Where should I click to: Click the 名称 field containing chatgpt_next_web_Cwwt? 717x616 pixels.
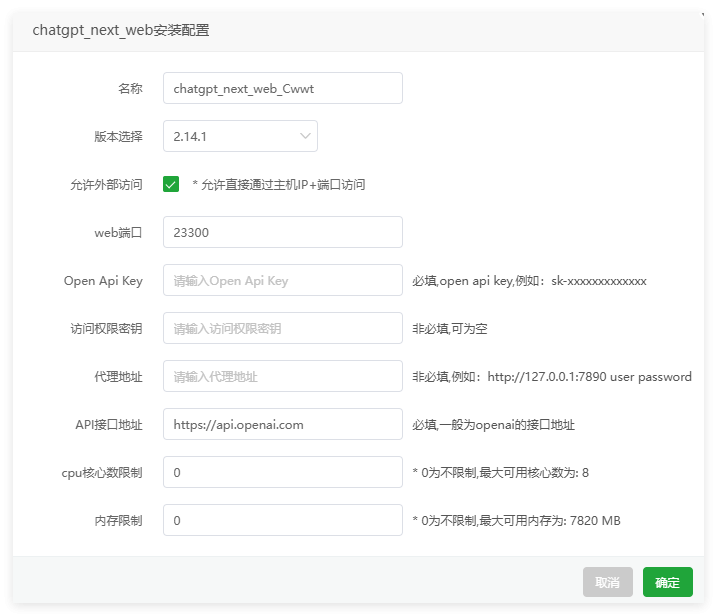point(282,88)
